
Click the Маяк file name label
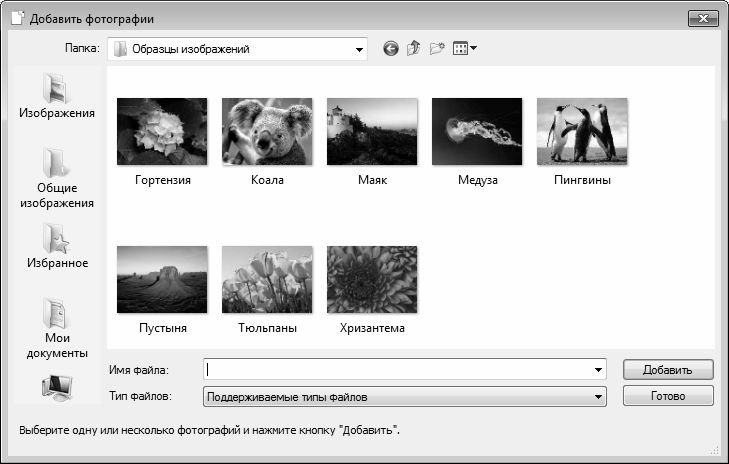click(372, 180)
